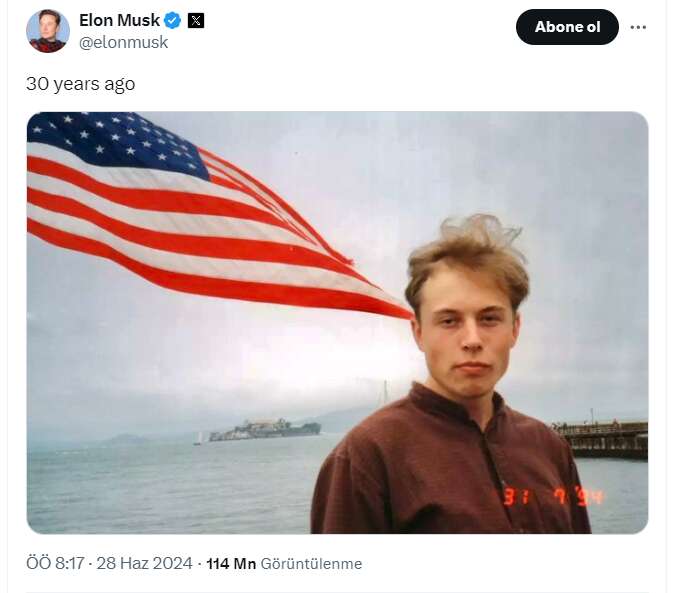Click the water area of the photo
This screenshot has height=593, width=691.
pos(167,485)
